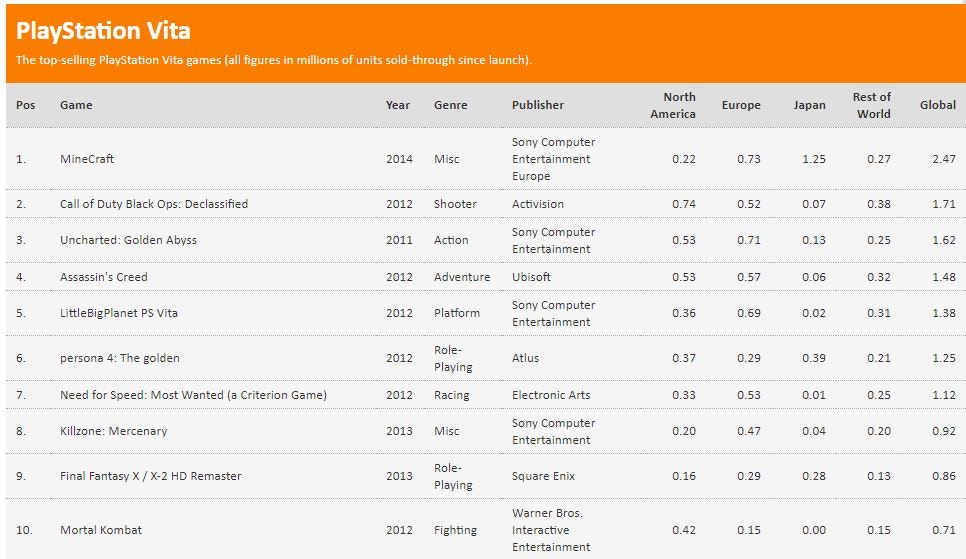The width and height of the screenshot is (966, 559).
Task: Click the Europe column header
Action: coord(741,105)
